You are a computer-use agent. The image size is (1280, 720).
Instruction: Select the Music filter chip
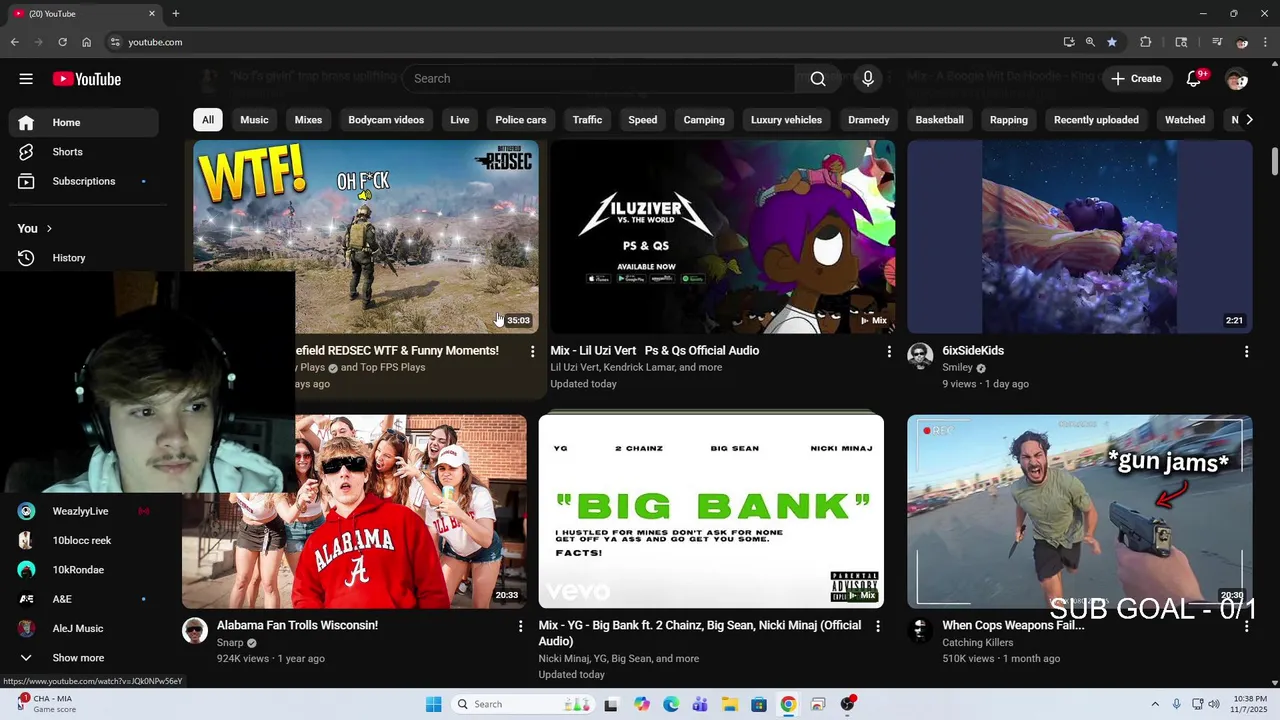(x=254, y=120)
